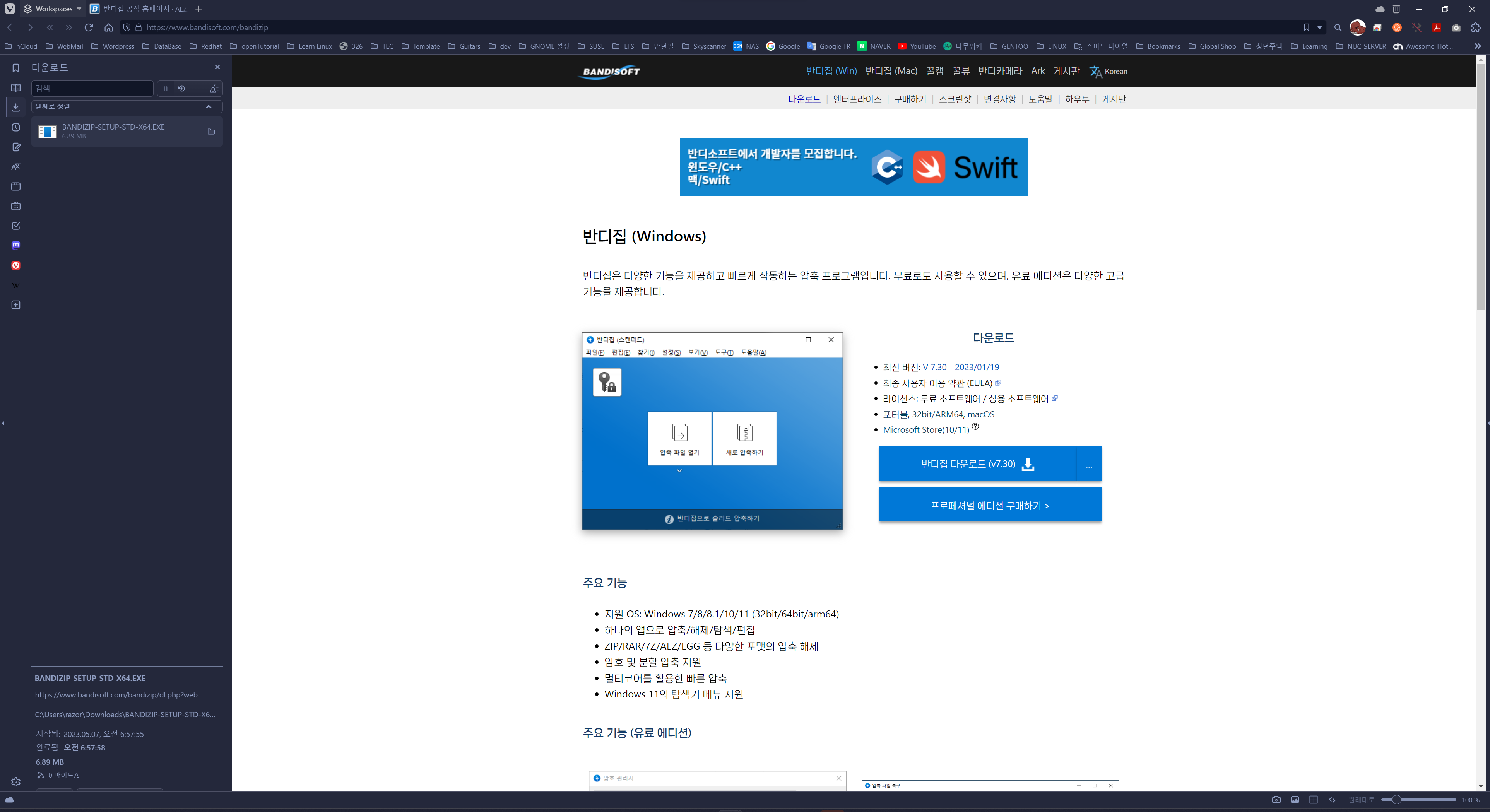The height and width of the screenshot is (812, 1490).
Task: Click 반디집 다운로드 (v7.30) button
Action: pos(977,464)
